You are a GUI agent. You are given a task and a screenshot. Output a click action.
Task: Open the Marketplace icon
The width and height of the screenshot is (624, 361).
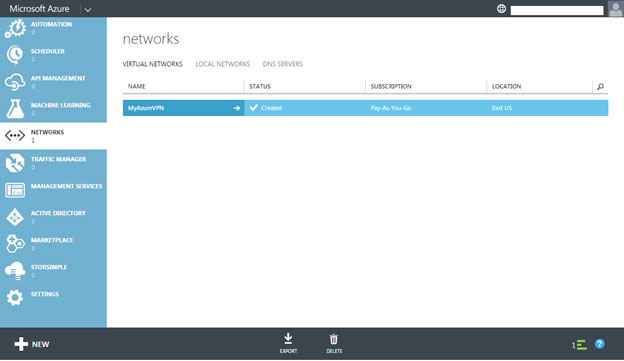15,244
